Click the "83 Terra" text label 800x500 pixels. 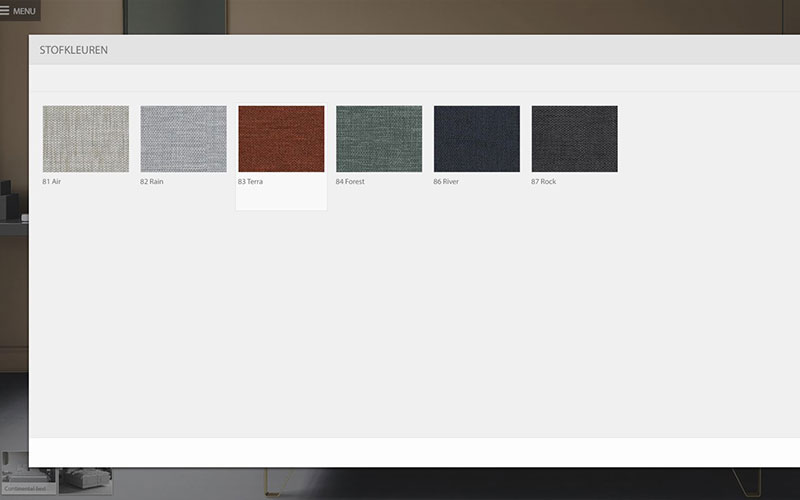coord(251,182)
